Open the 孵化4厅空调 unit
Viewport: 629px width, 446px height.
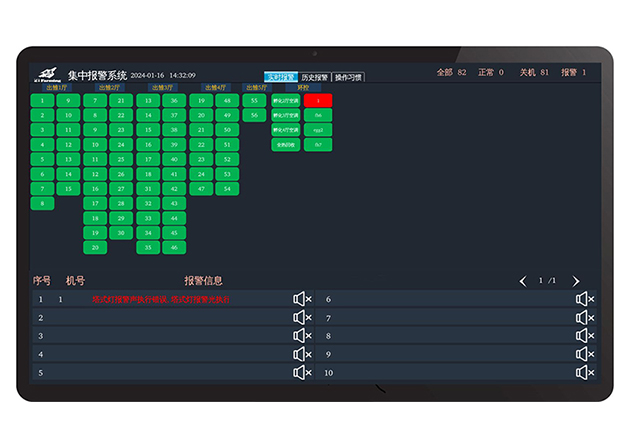point(286,130)
